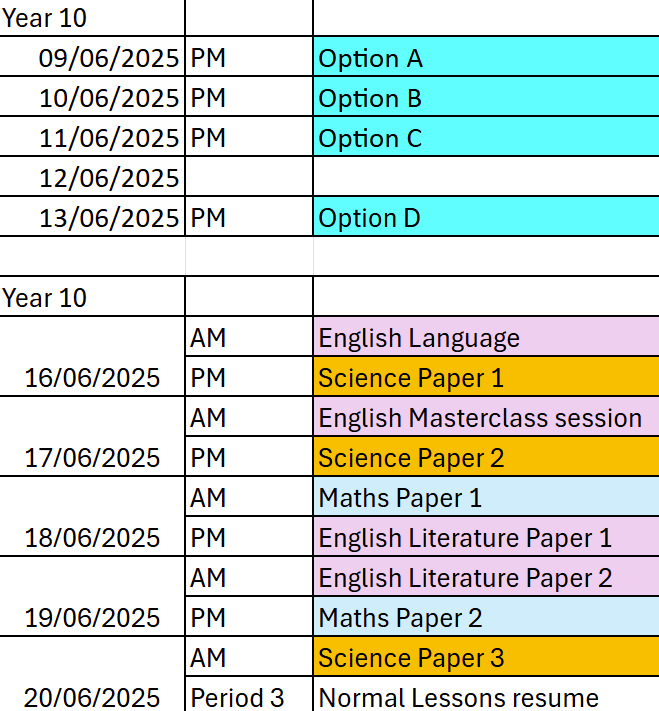Click the Period 3 cell

tap(249, 694)
